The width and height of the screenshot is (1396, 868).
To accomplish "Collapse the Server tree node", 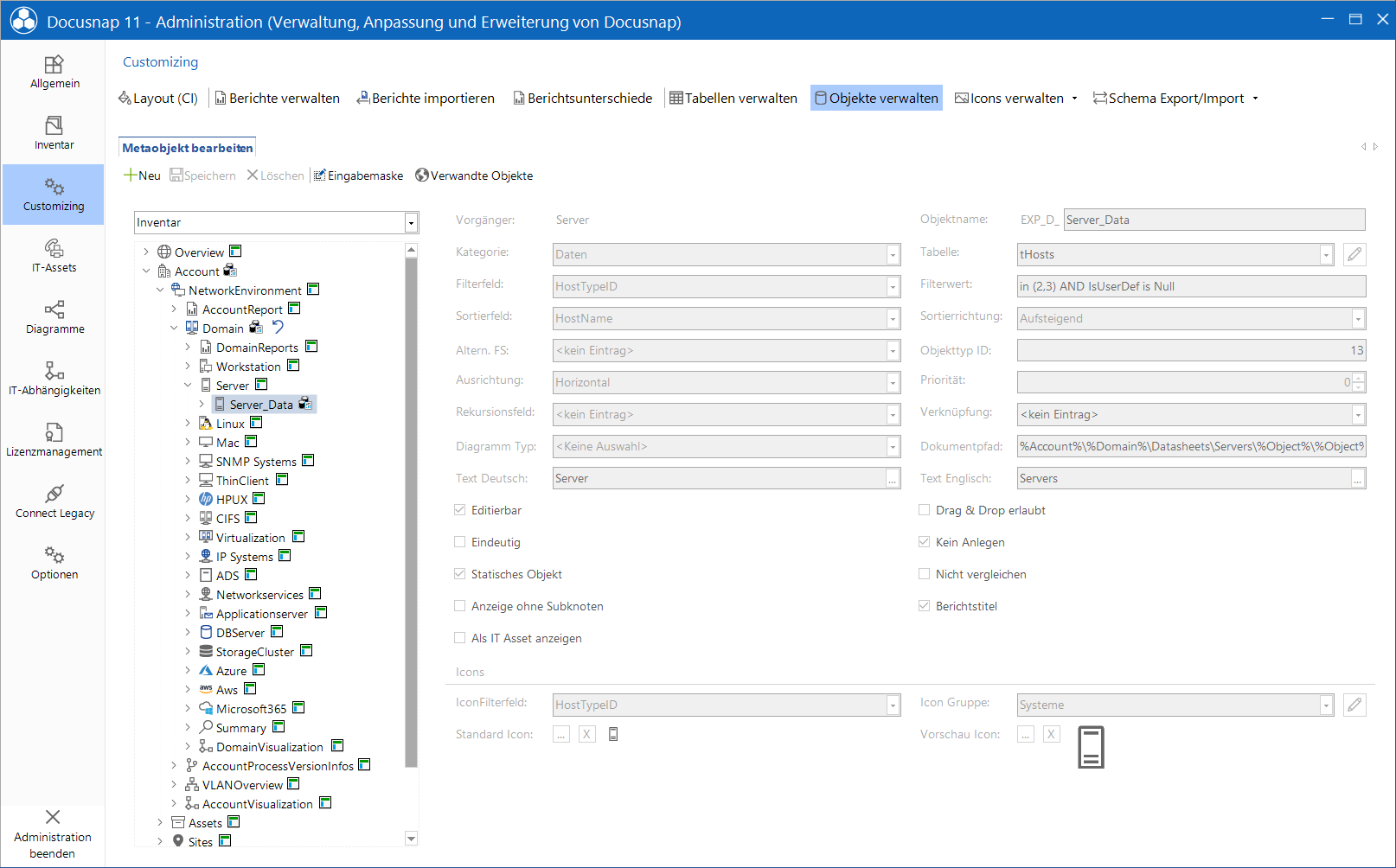I will click(187, 386).
